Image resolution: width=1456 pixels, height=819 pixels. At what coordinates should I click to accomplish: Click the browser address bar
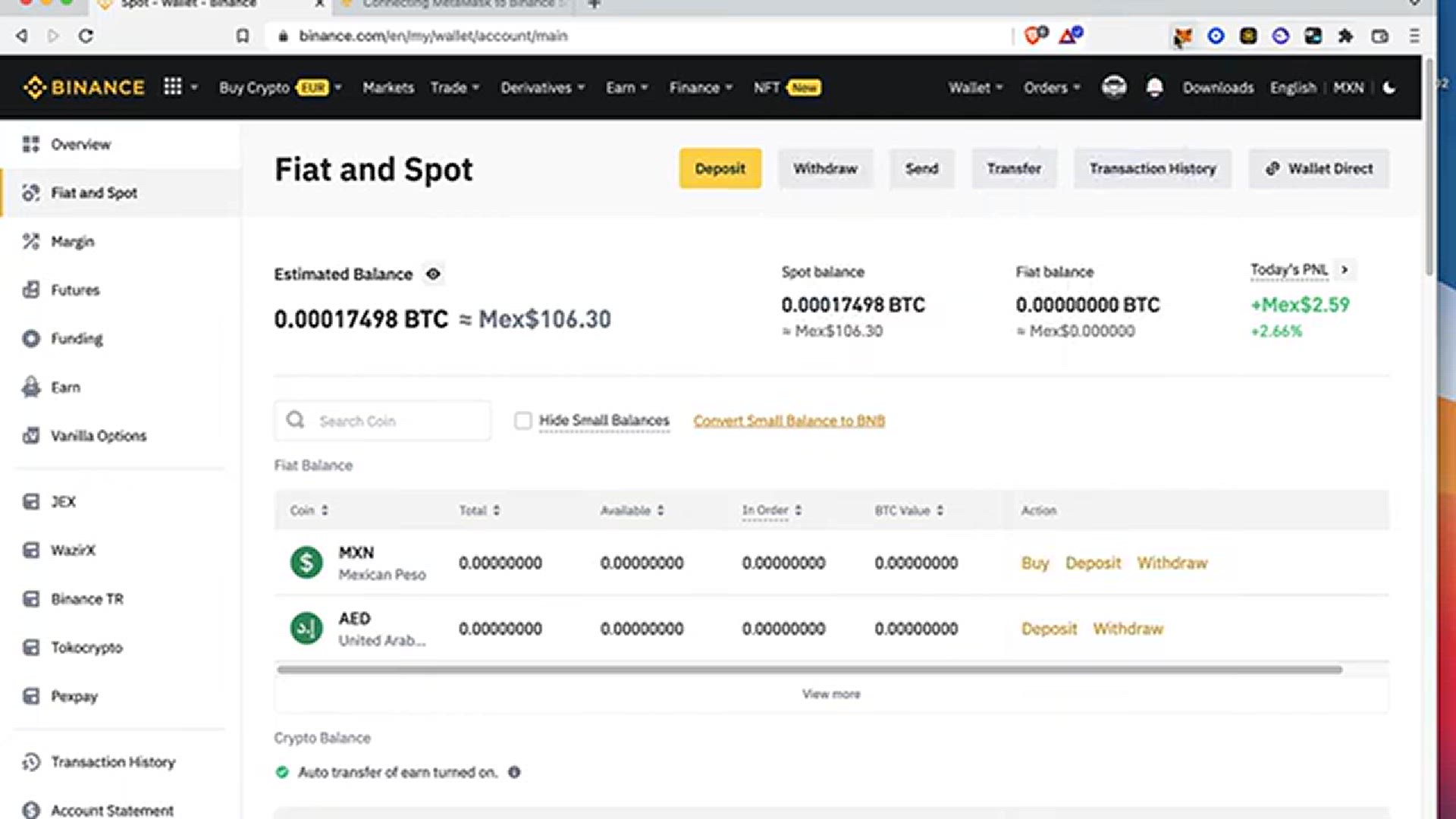coord(637,36)
